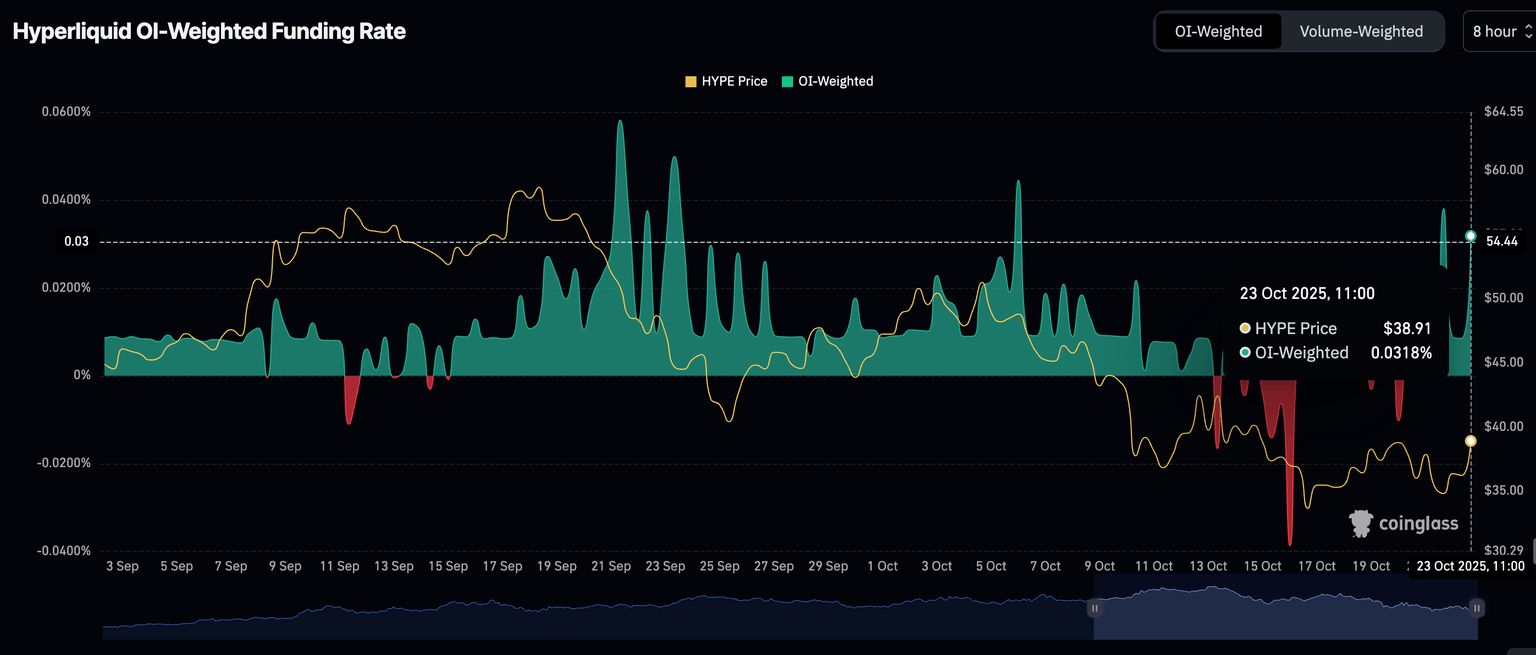Click the green dot in the tooltip

tap(1245, 352)
